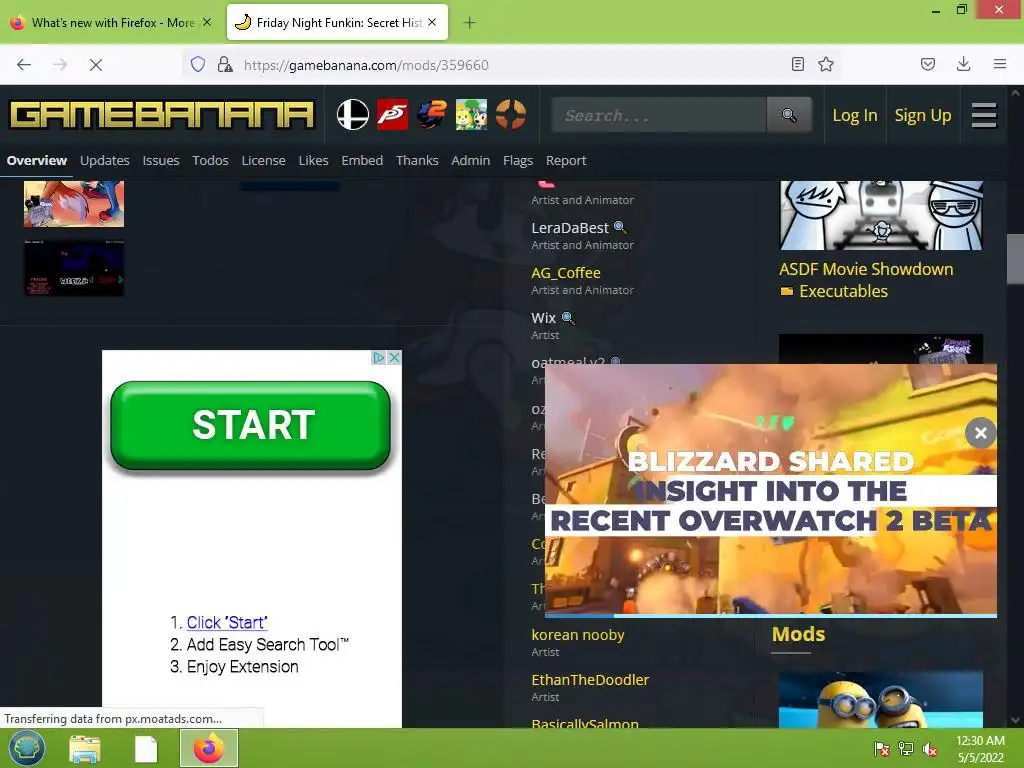Click the GameBanana logo
The width and height of the screenshot is (1024, 768).
point(161,115)
